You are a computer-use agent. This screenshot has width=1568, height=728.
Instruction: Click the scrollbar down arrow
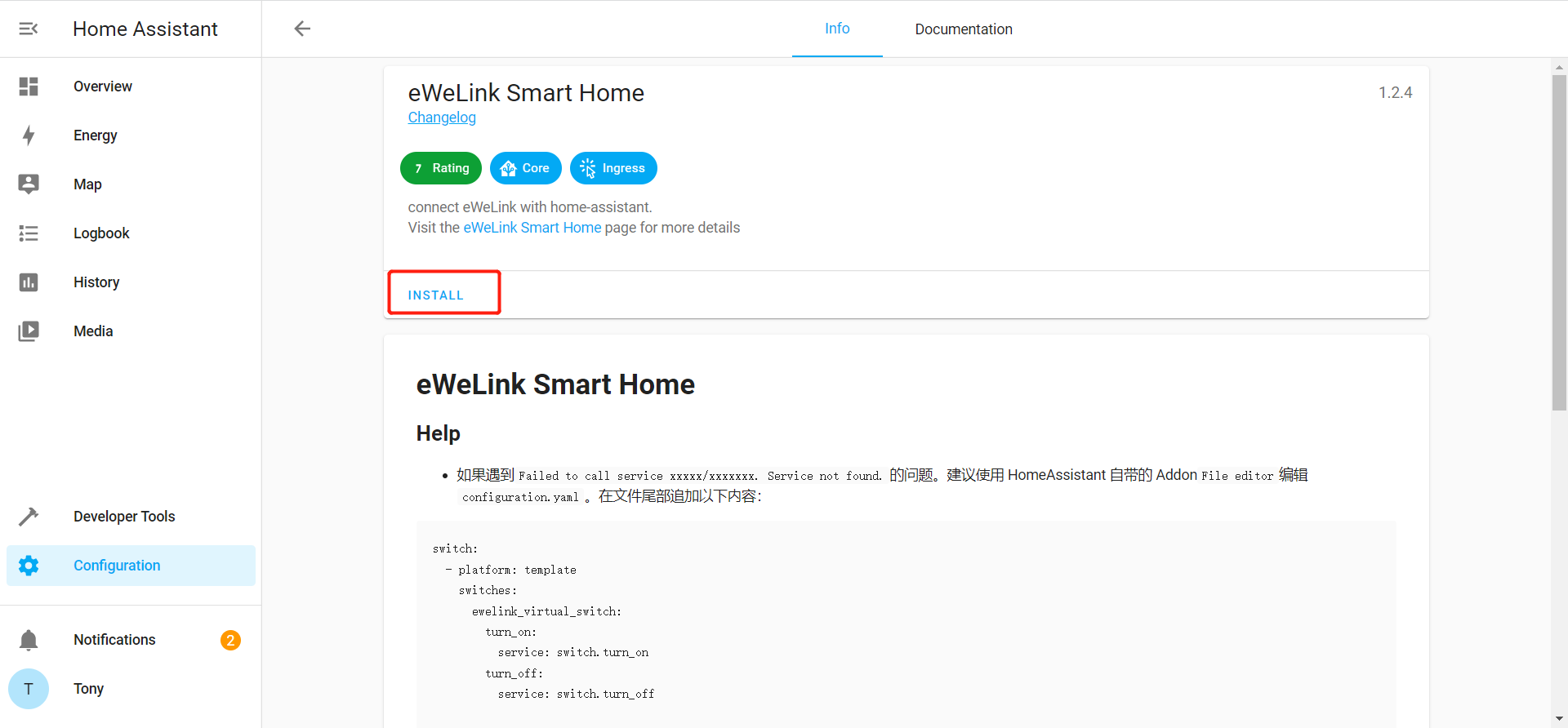[x=1559, y=719]
